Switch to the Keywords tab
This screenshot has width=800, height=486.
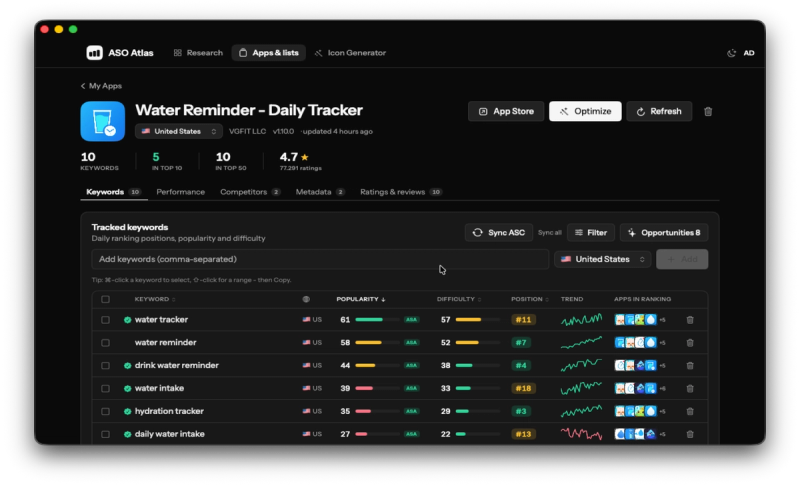point(113,192)
